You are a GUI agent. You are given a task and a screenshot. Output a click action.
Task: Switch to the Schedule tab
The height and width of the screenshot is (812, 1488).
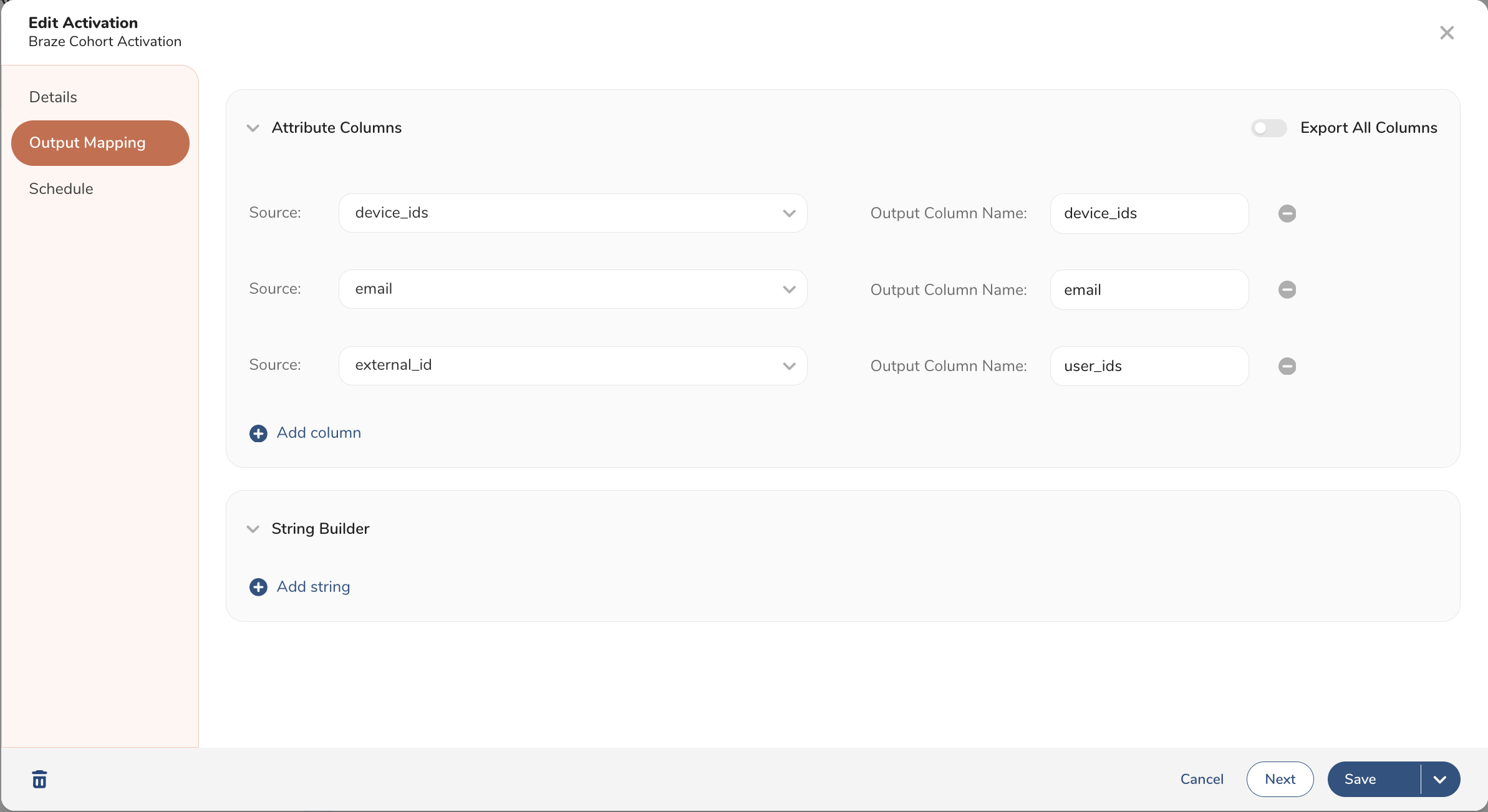[60, 188]
